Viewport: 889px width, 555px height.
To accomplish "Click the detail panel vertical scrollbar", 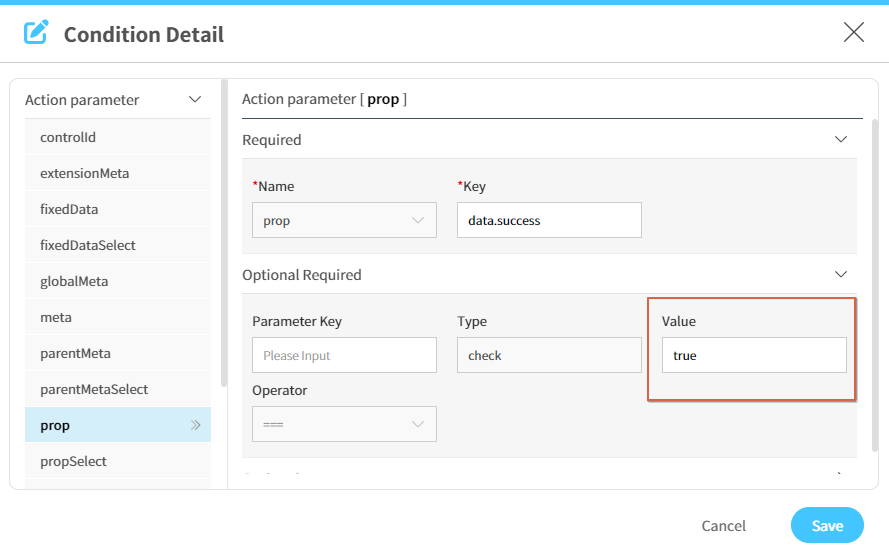I will (x=875, y=286).
